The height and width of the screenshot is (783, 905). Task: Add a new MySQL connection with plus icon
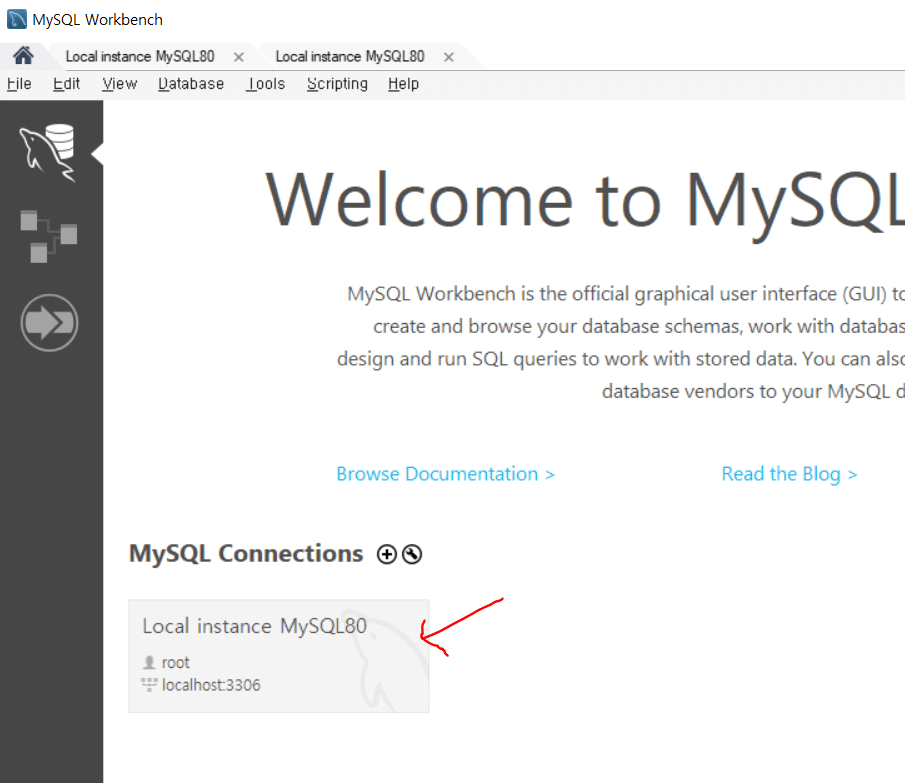pos(387,554)
